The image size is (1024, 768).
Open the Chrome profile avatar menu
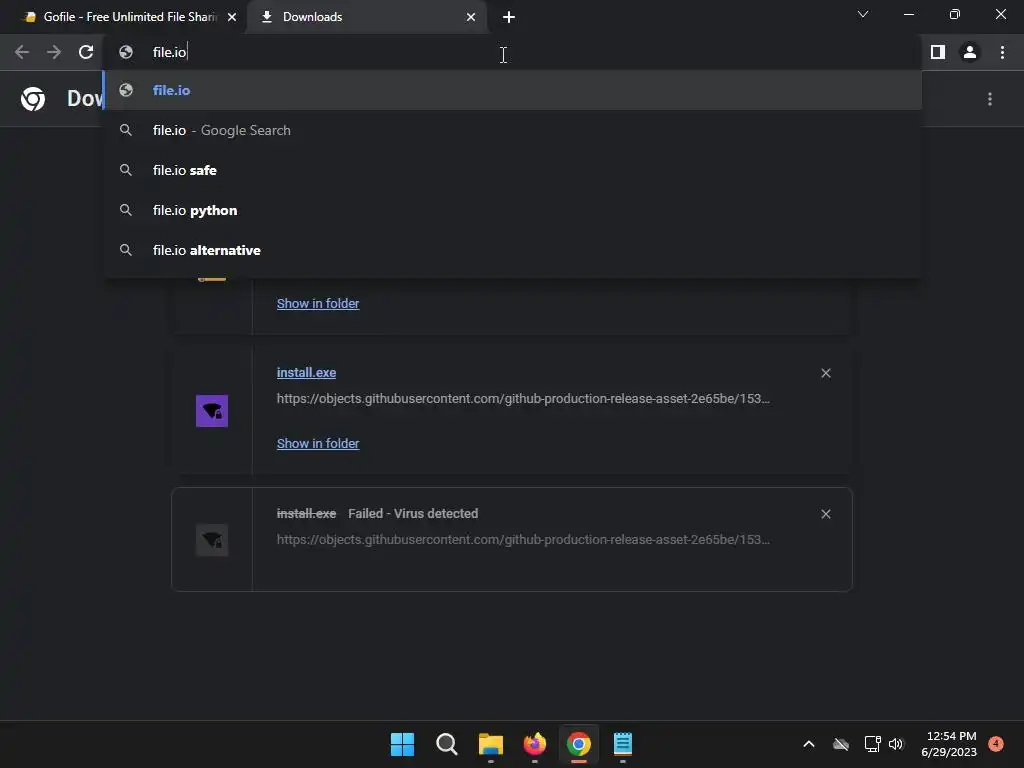970,52
